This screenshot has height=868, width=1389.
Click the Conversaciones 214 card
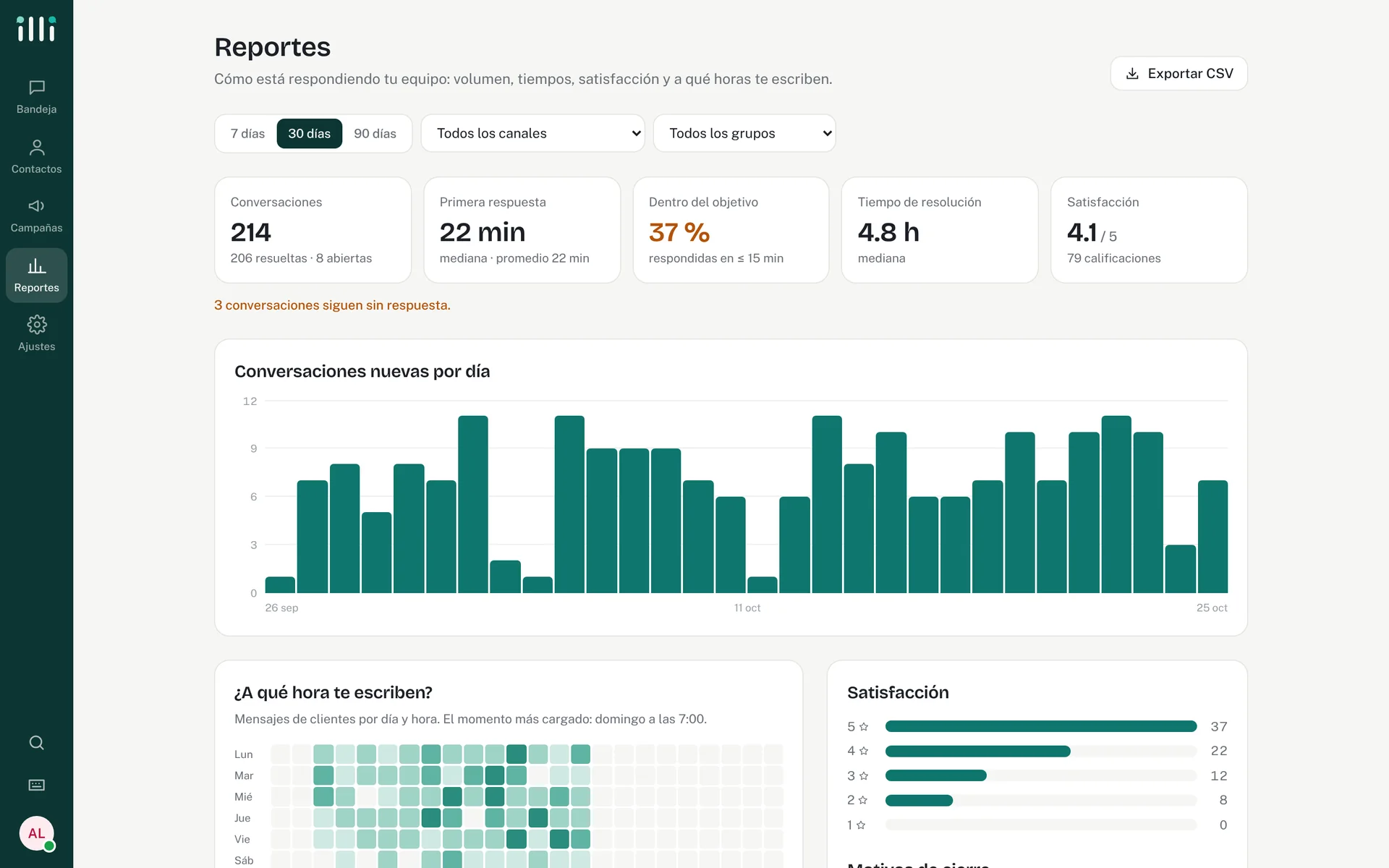(313, 230)
